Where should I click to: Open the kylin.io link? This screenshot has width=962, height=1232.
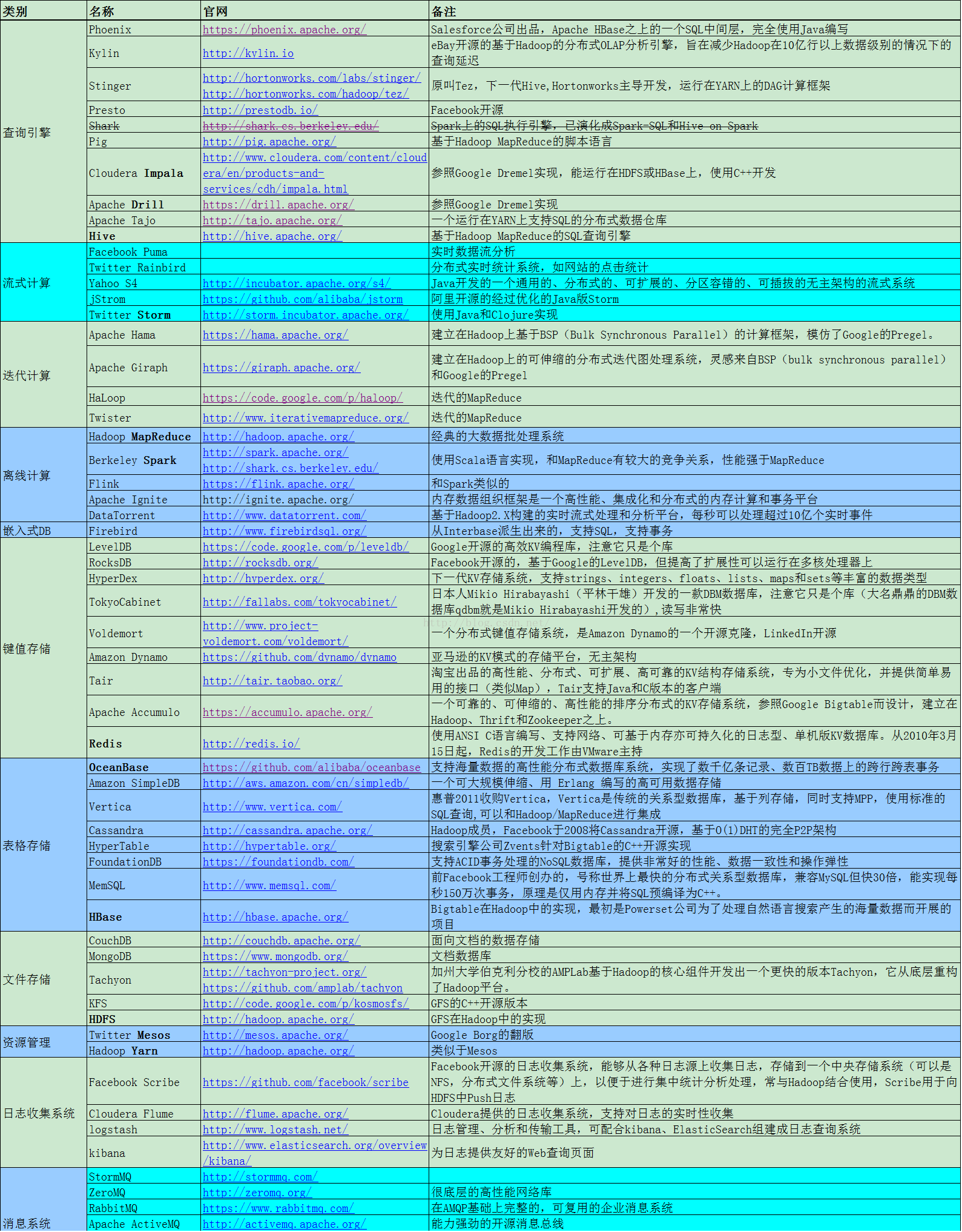(x=248, y=53)
